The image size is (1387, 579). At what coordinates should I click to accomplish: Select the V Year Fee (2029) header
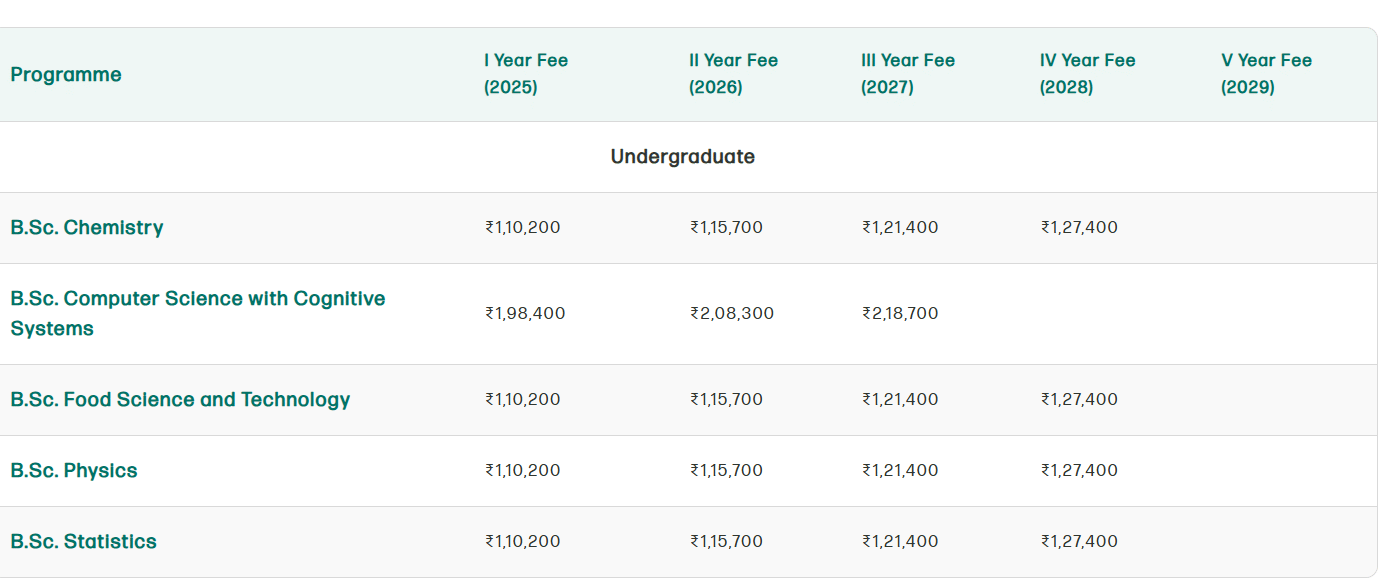coord(1266,74)
